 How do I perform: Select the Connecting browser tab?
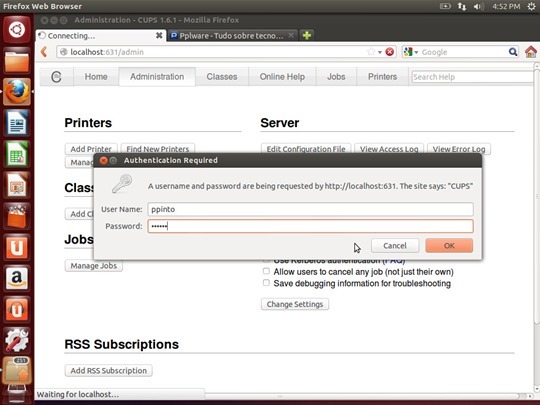[101, 35]
